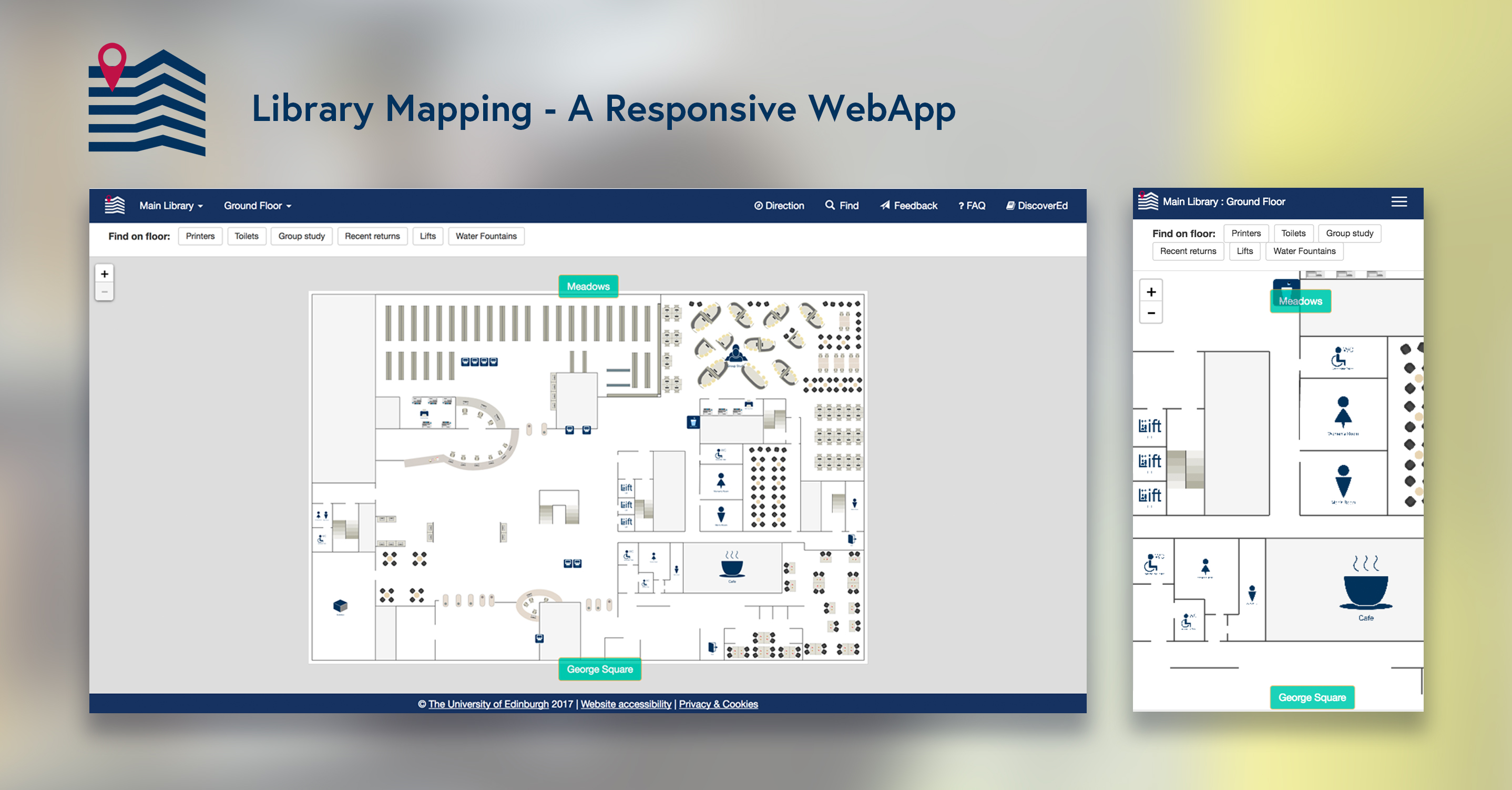
Task: Click the accessible toilet icon in mobile map
Action: pos(1340,357)
